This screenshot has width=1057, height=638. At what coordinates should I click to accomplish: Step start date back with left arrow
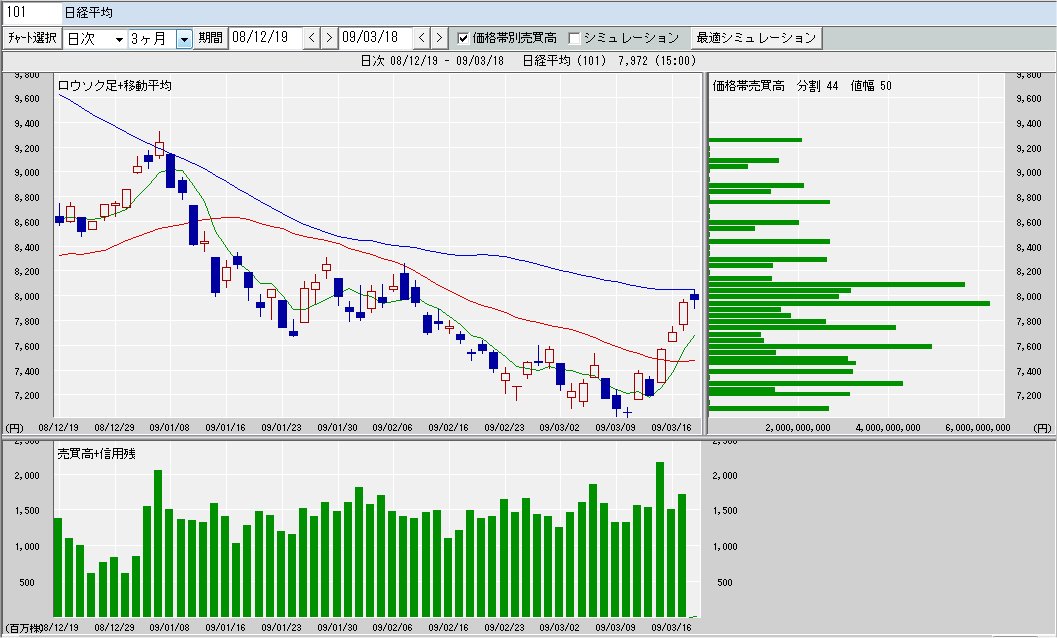point(311,38)
